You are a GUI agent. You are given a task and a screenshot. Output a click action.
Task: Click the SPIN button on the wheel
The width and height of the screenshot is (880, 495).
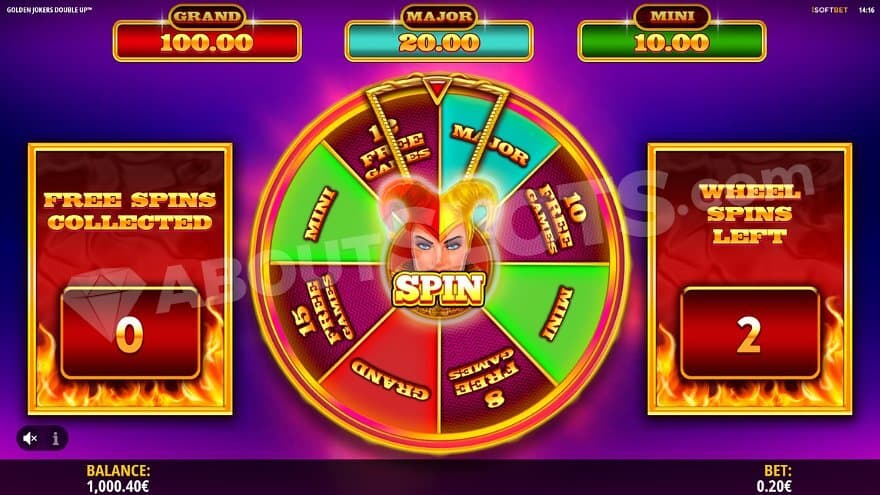(438, 289)
